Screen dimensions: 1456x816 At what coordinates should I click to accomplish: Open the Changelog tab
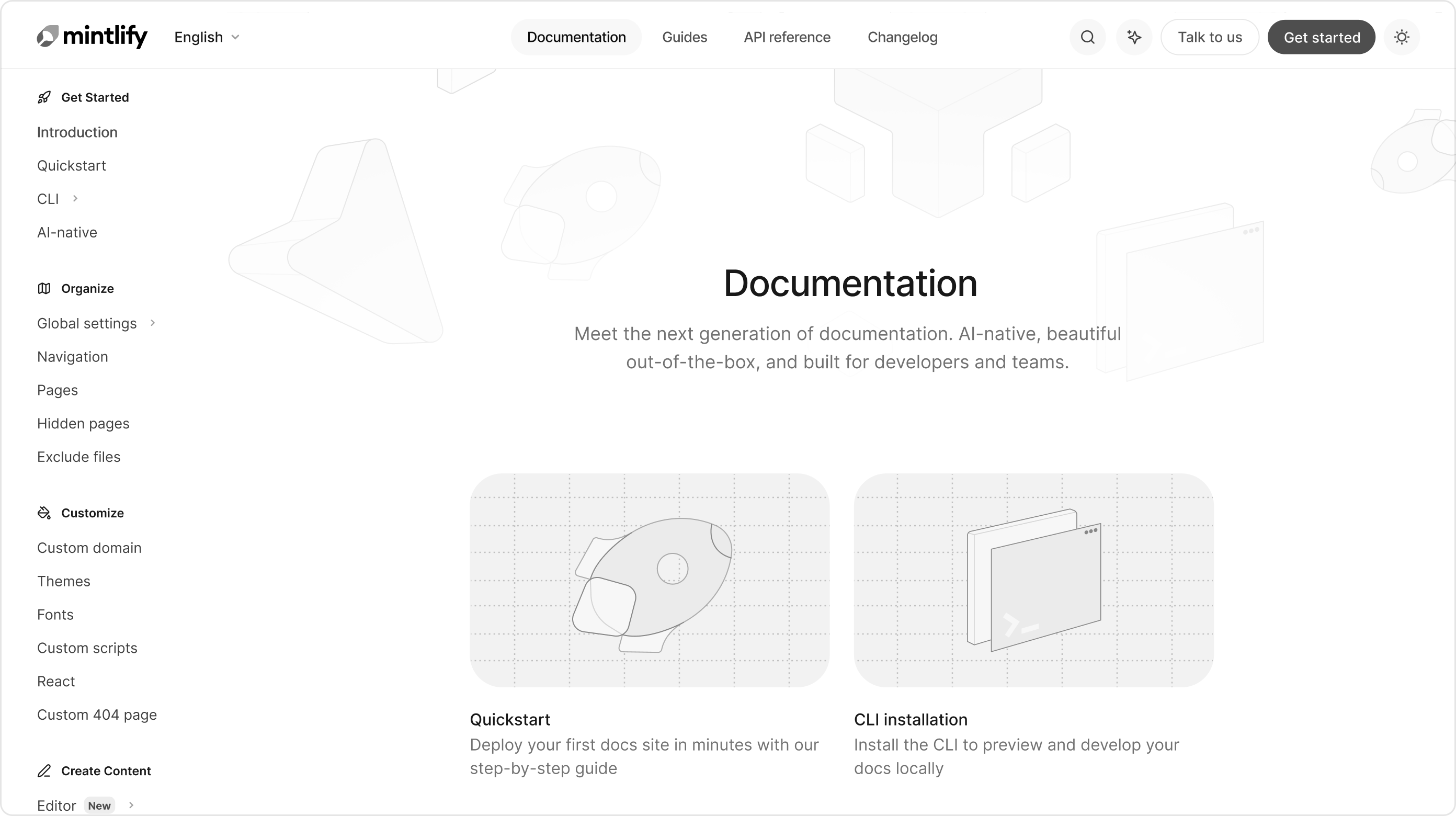coord(903,37)
